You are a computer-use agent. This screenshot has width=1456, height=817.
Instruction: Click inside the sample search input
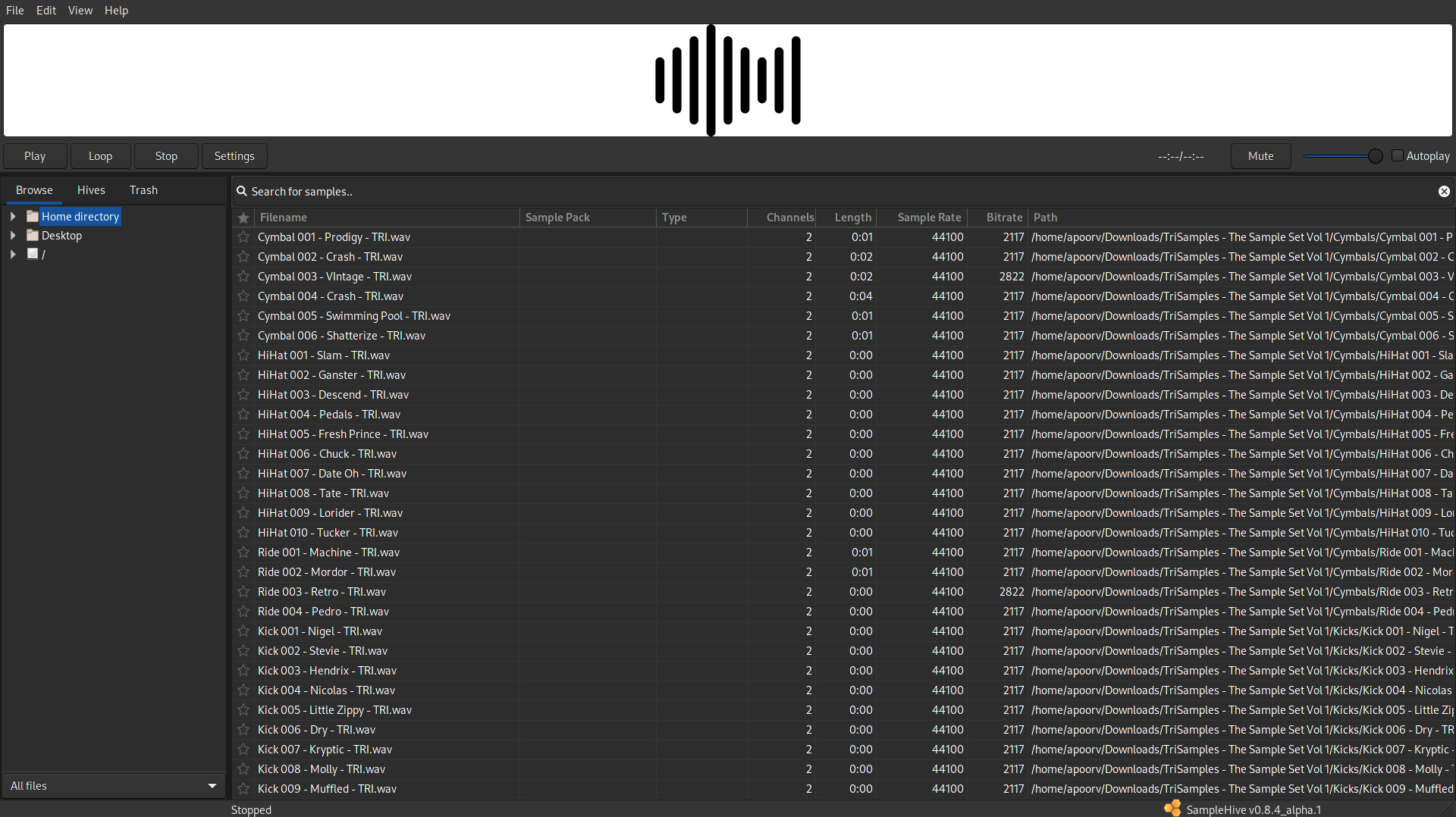[531, 191]
